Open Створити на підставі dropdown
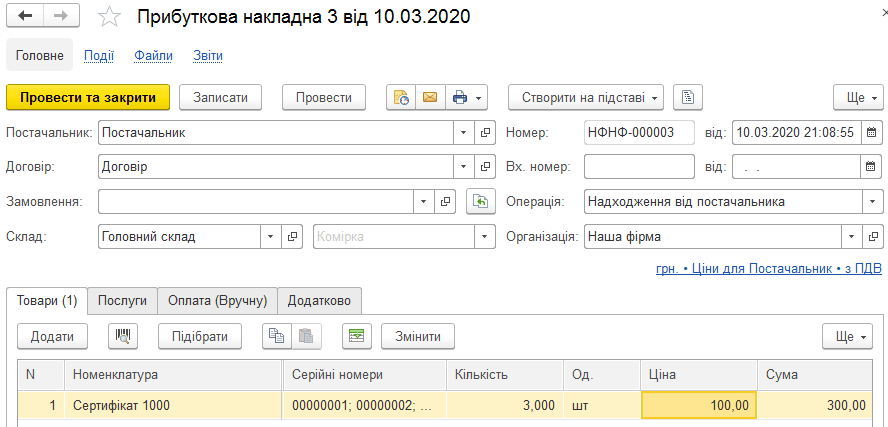 [586, 97]
